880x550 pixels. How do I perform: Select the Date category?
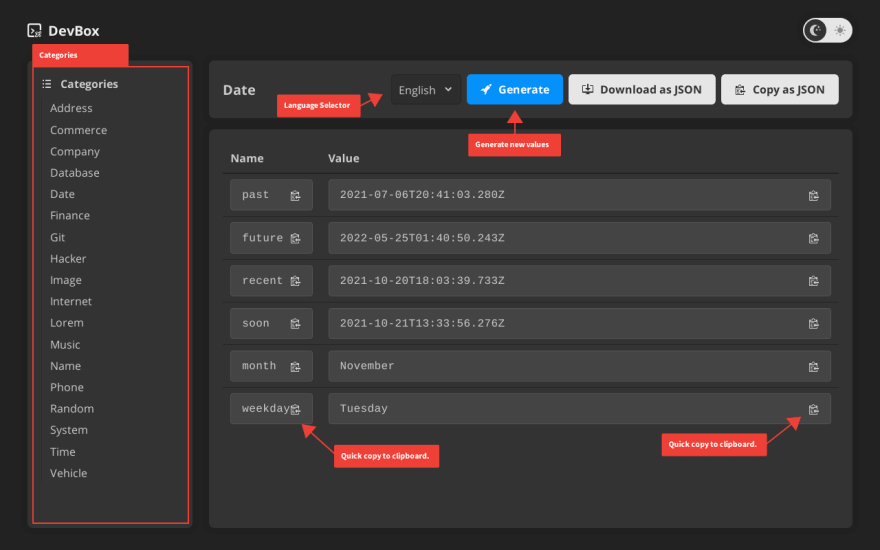point(62,194)
